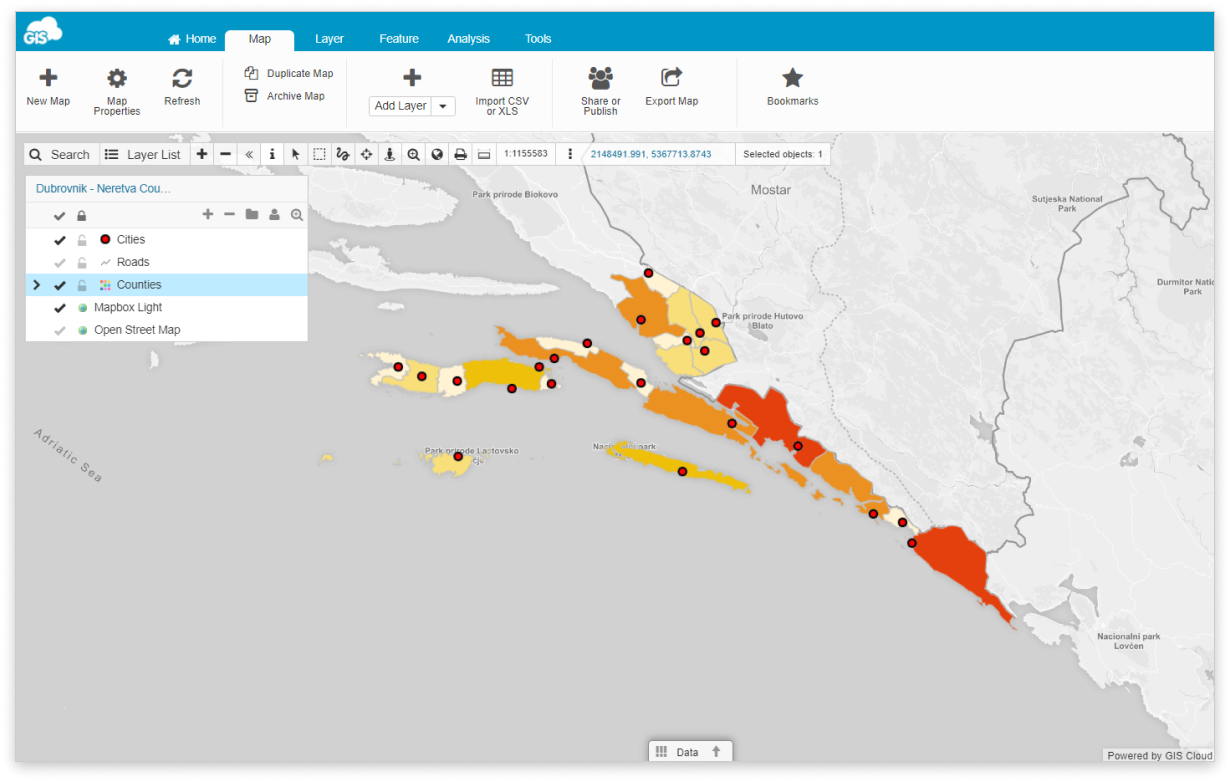
Task: Toggle visibility of the Roads layer
Action: click(x=58, y=262)
